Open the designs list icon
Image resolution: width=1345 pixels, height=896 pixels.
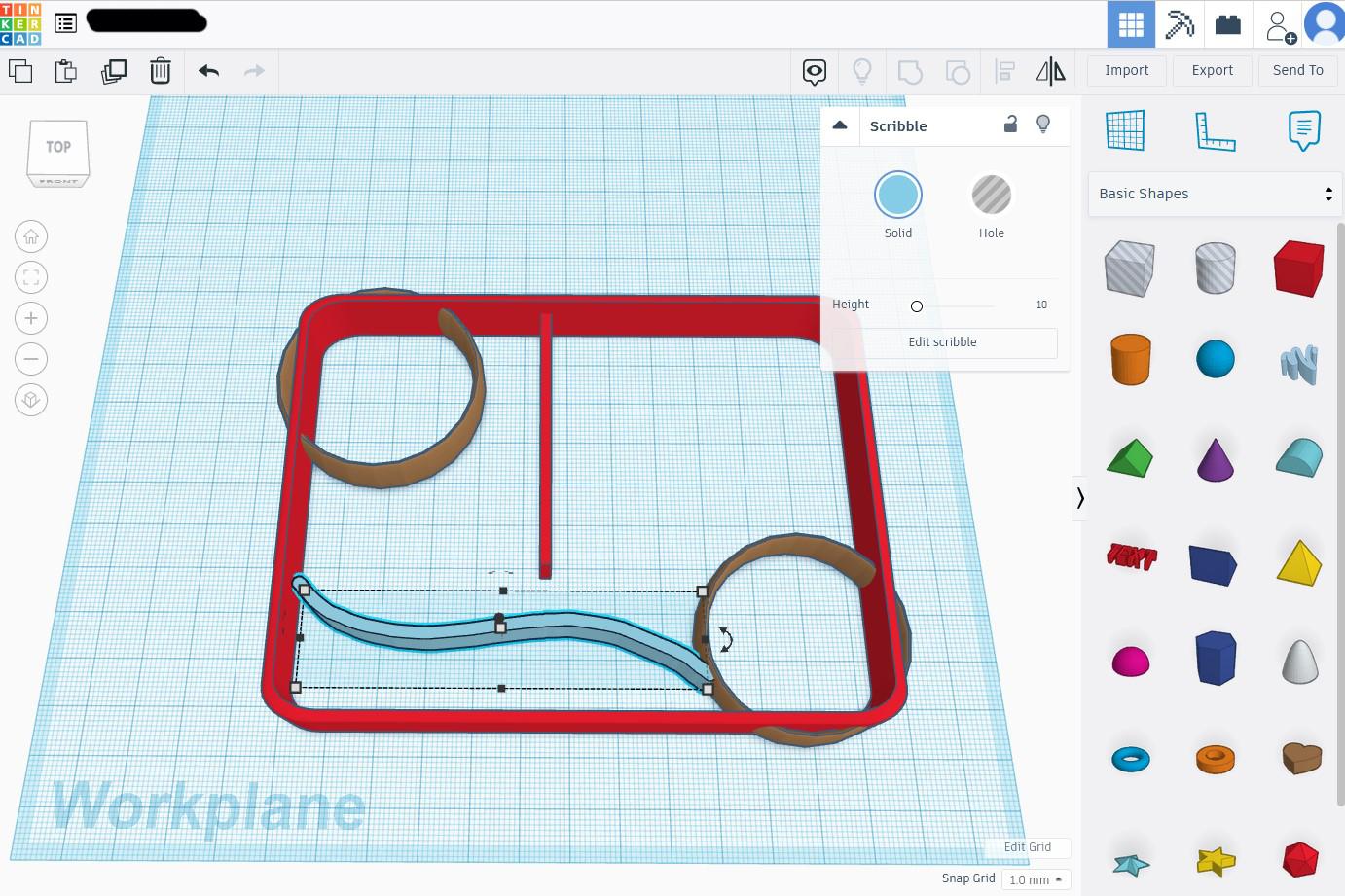click(66, 22)
